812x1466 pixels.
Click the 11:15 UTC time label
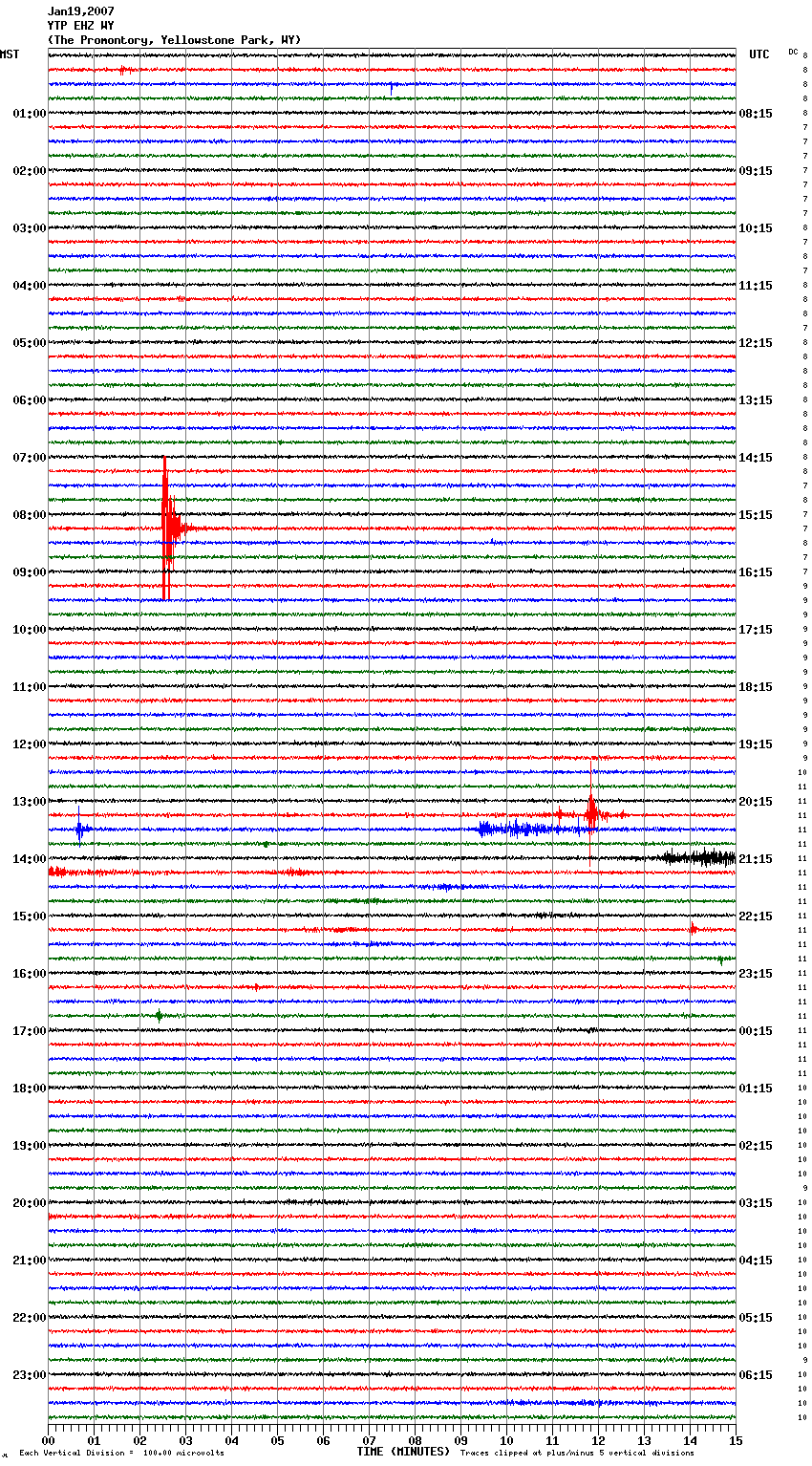click(756, 286)
